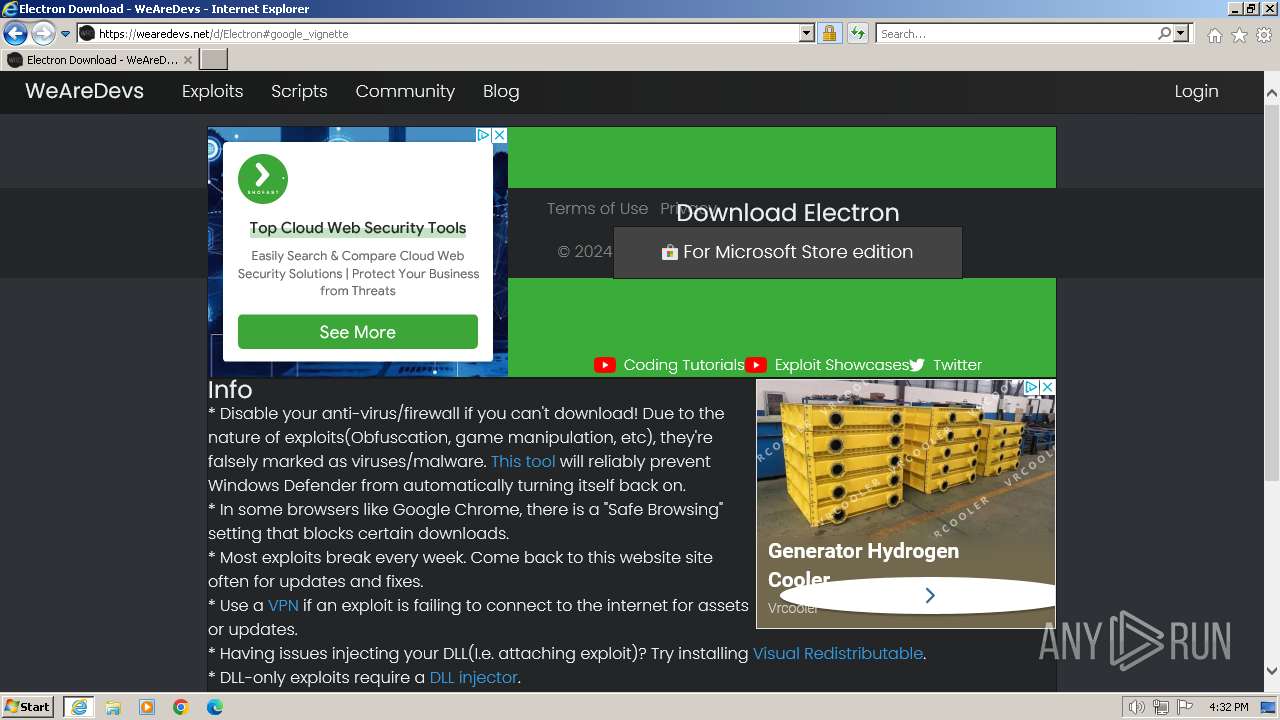
Task: Close the cloud security ad X
Action: point(499,135)
